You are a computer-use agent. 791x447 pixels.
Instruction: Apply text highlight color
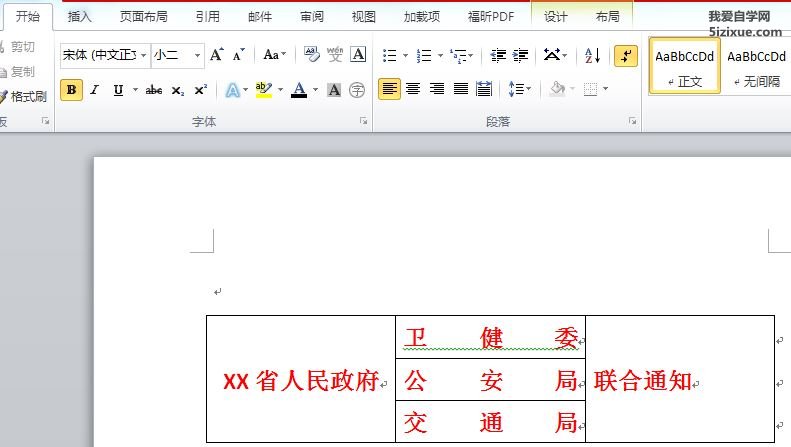click(263, 90)
